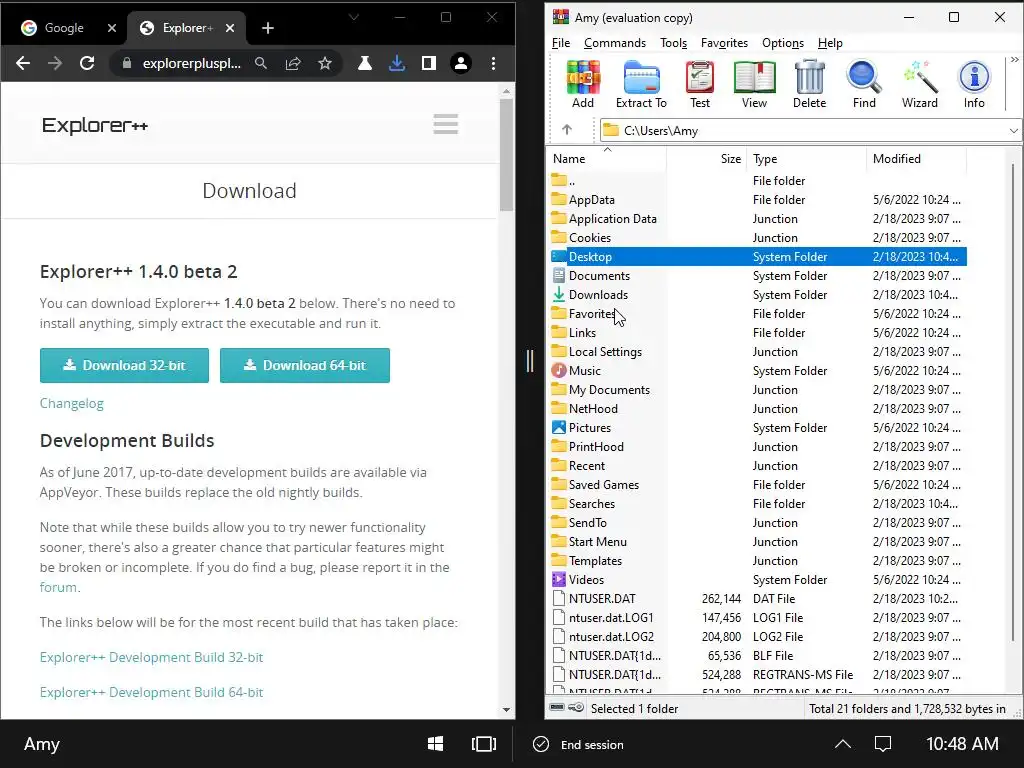
Task: Click the zoom magnifier icon in address bar
Action: [x=261, y=63]
